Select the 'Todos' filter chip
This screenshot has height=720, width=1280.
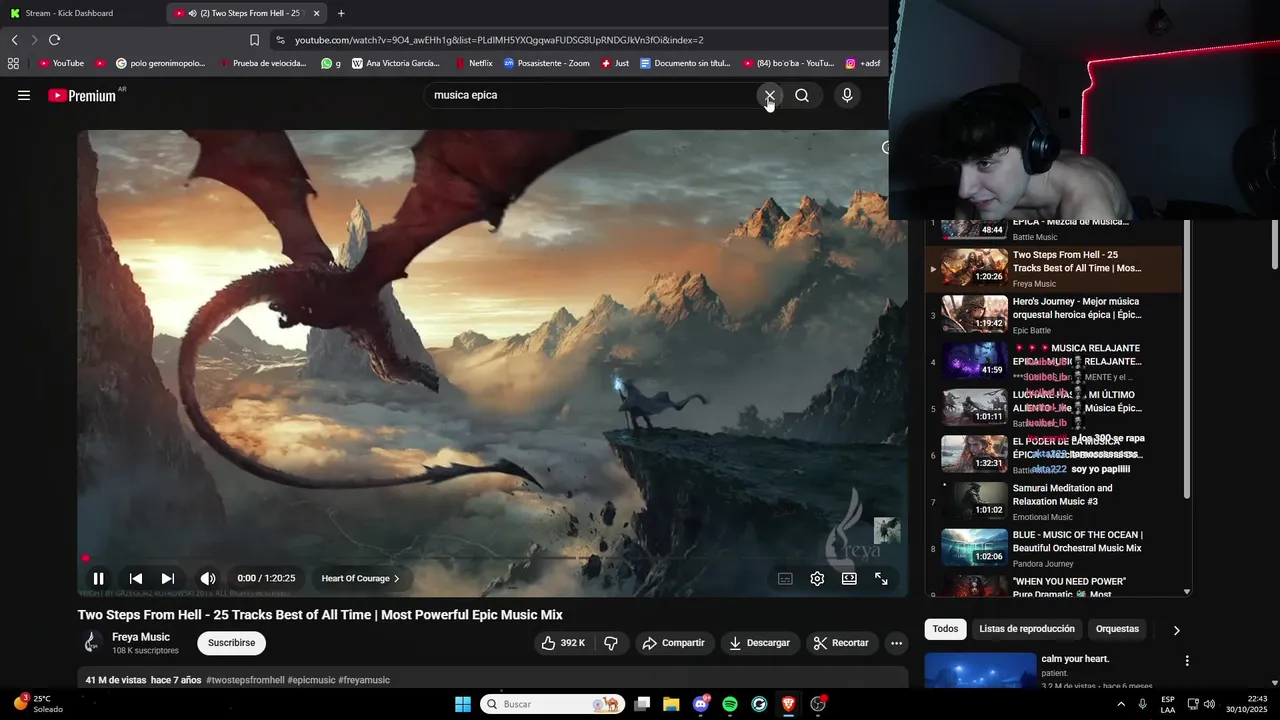945,629
